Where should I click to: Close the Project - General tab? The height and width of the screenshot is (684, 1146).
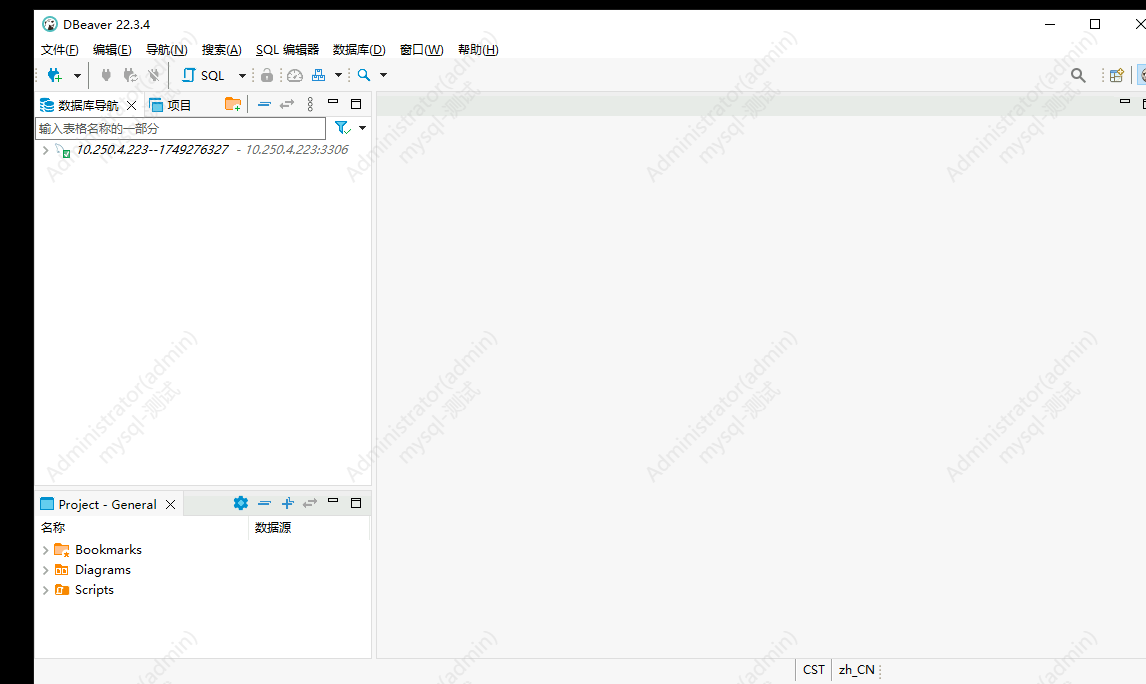pos(170,504)
